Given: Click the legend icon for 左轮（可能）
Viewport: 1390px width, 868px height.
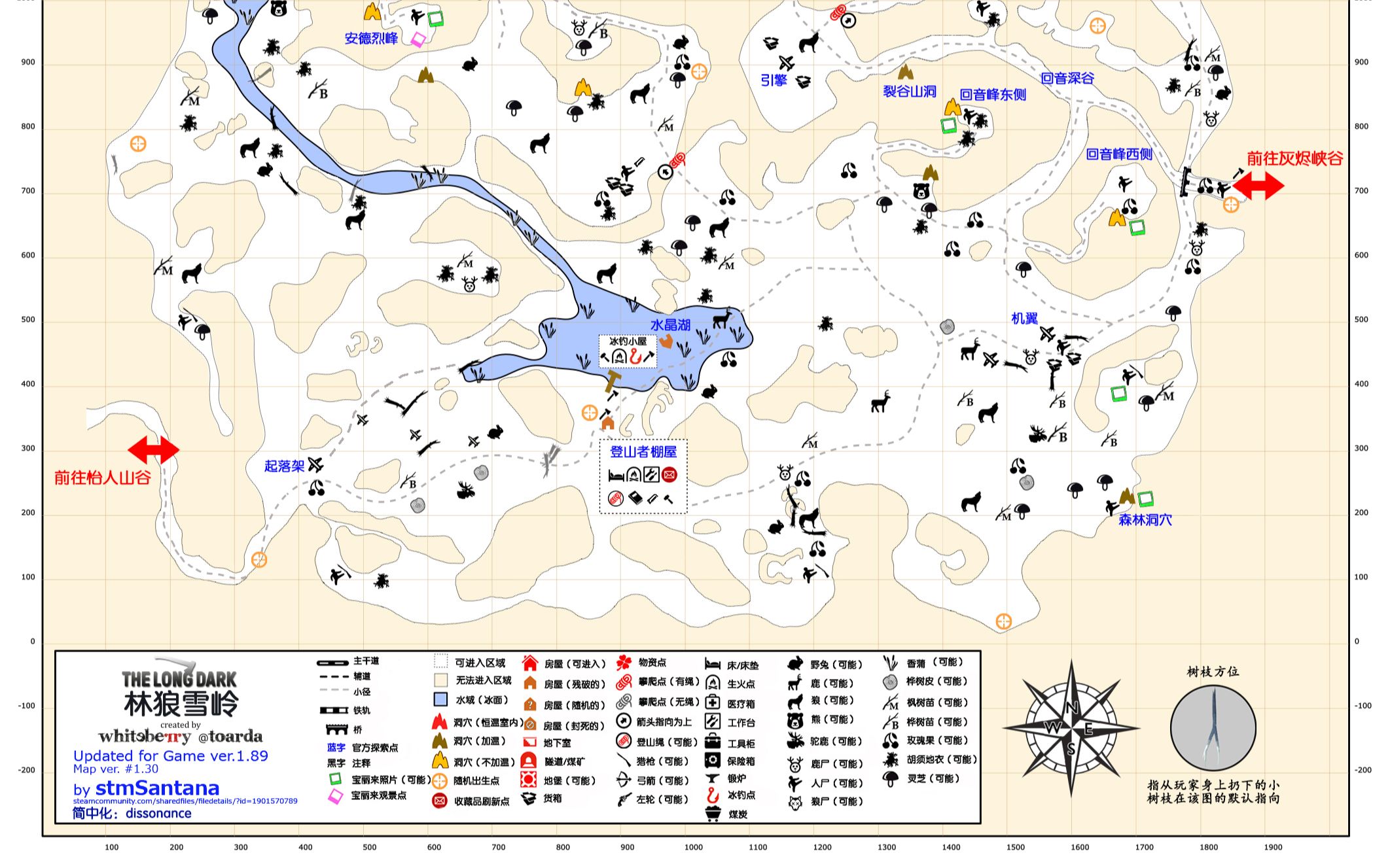Looking at the screenshot, I should pyautogui.click(x=624, y=799).
